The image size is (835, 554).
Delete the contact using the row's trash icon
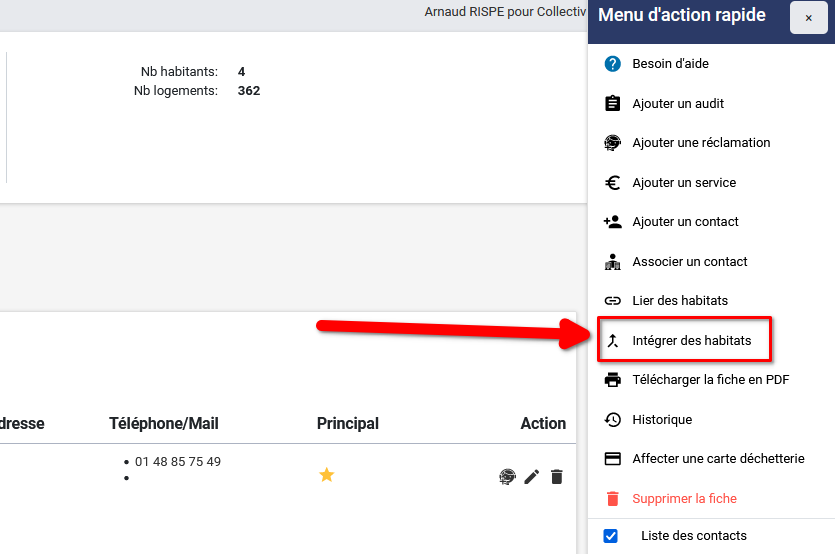(x=557, y=477)
